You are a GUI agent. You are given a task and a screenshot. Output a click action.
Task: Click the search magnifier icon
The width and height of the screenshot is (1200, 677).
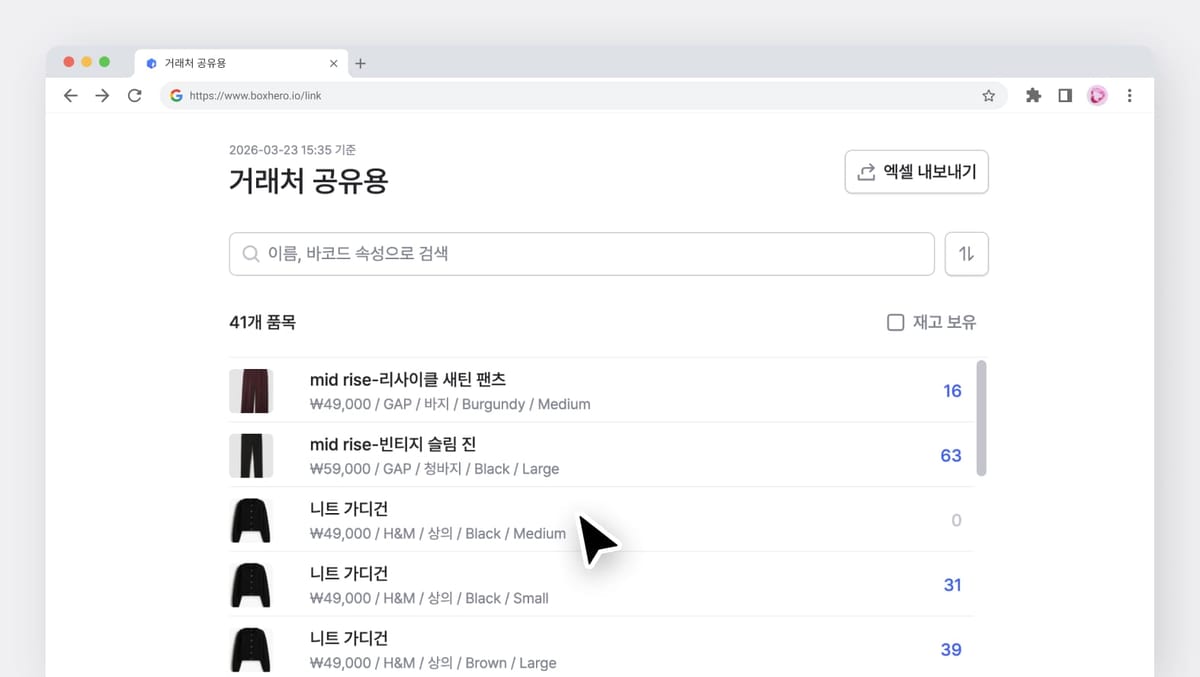pyautogui.click(x=251, y=254)
